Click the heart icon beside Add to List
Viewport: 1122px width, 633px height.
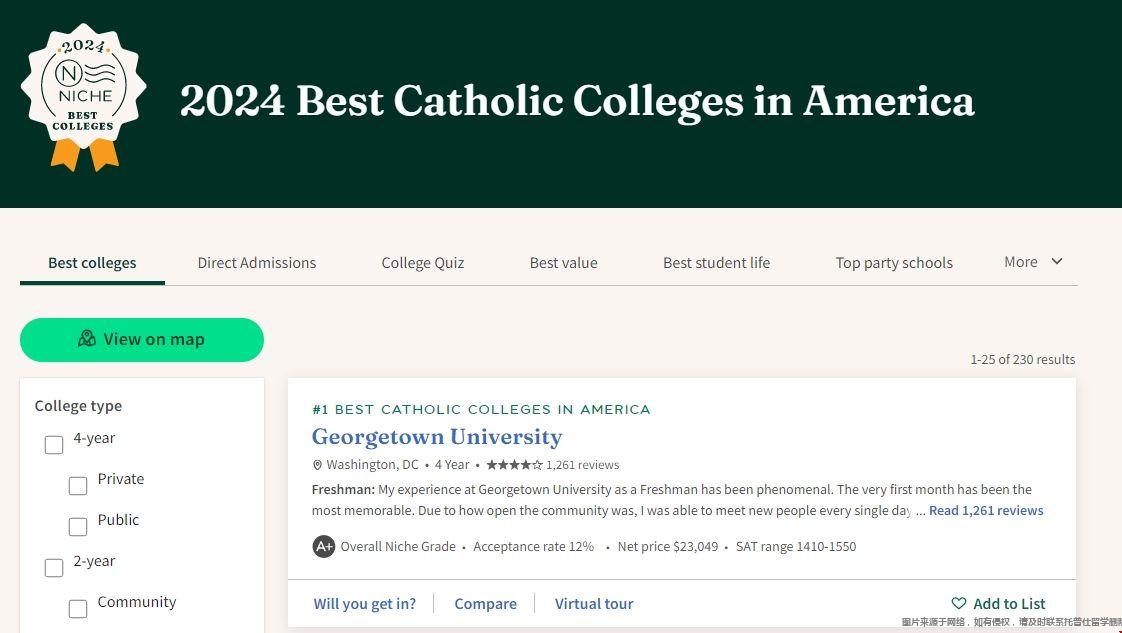pyautogui.click(x=959, y=603)
